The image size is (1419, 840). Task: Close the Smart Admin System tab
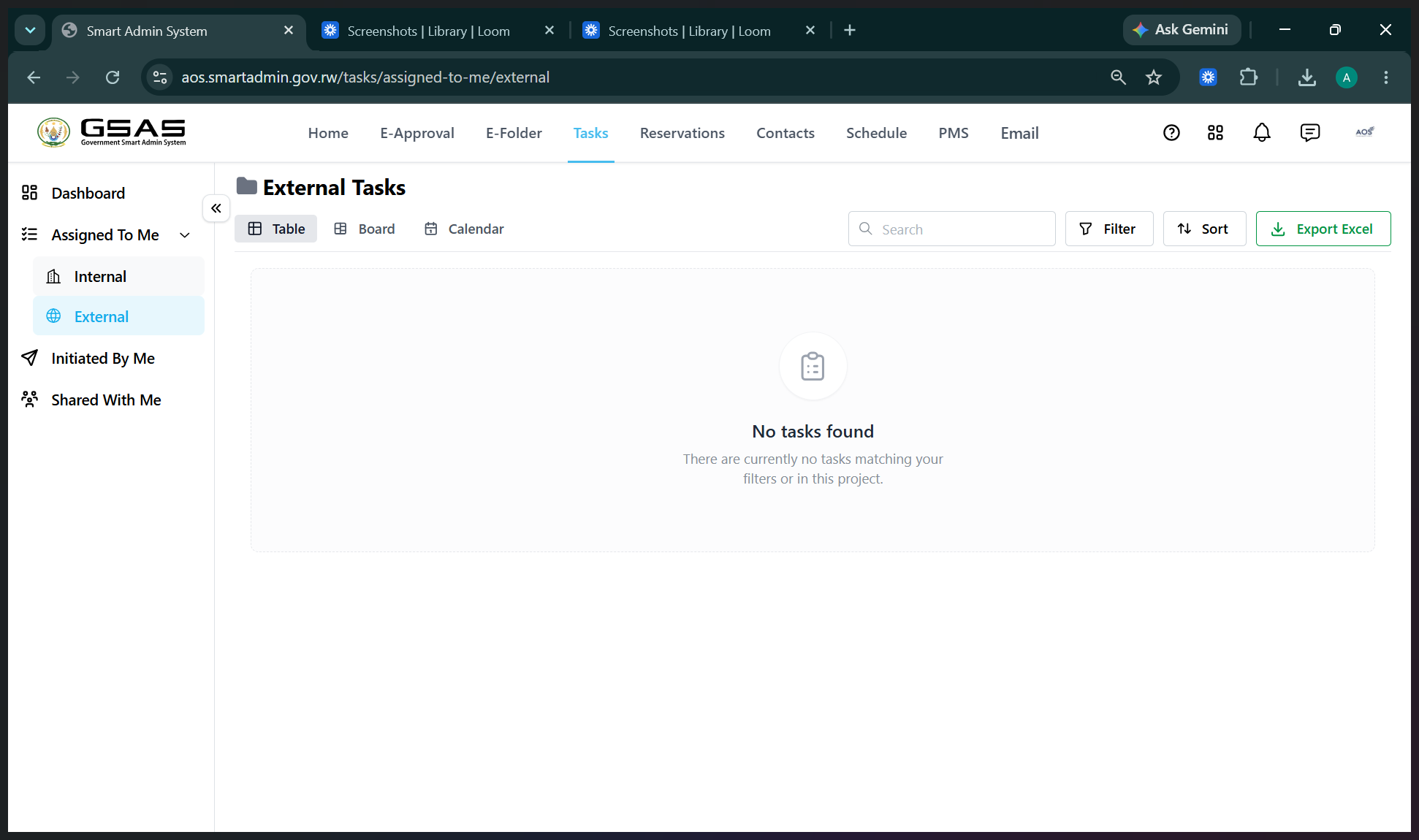point(289,31)
